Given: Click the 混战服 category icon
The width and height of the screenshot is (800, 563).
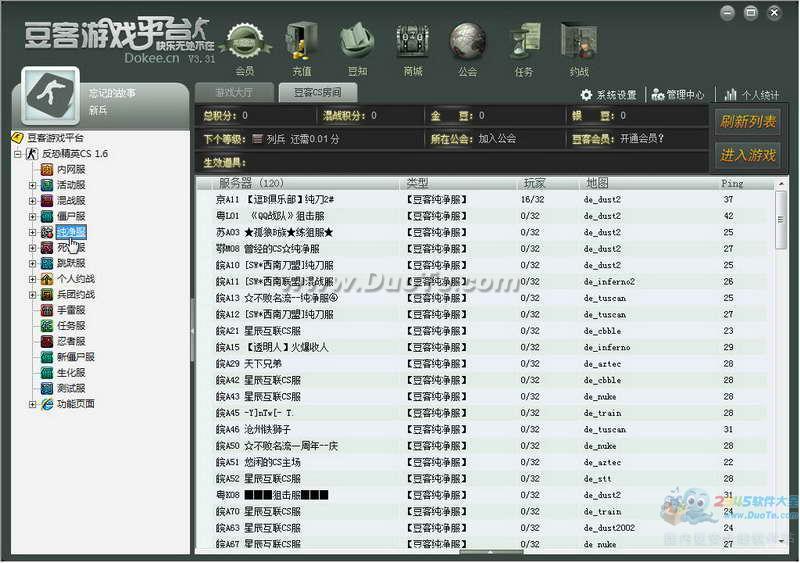Looking at the screenshot, I should click(x=47, y=201).
